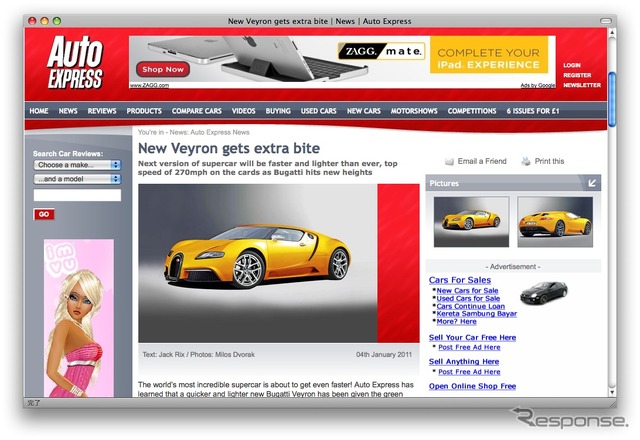Click the vertical scrollbar thumb

[612, 99]
